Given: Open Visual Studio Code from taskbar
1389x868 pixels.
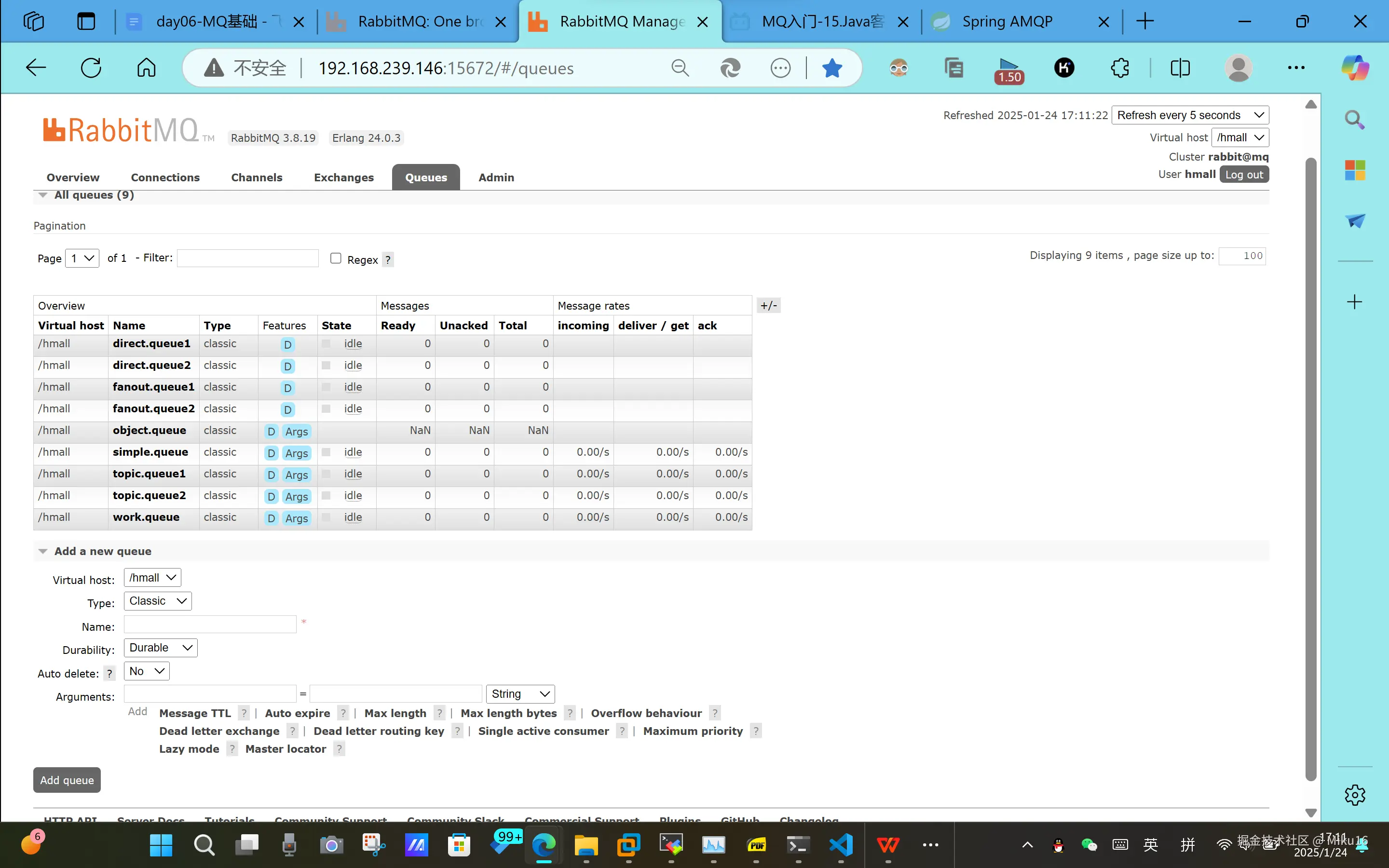Looking at the screenshot, I should coord(841,844).
